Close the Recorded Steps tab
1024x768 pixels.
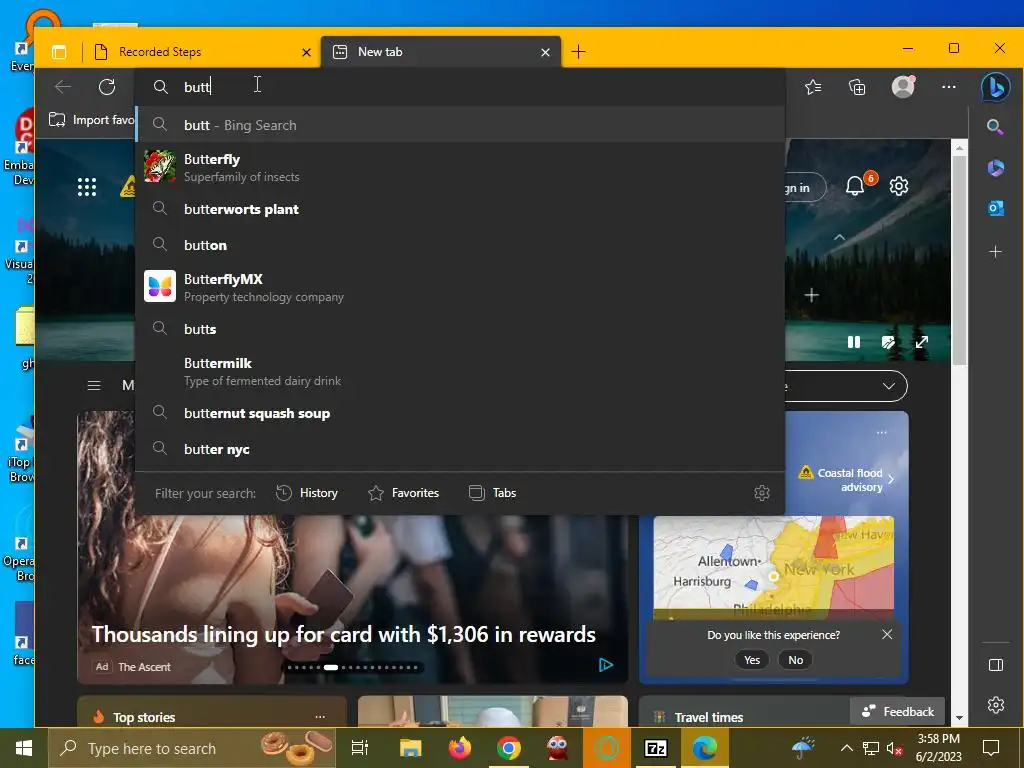pos(306,52)
